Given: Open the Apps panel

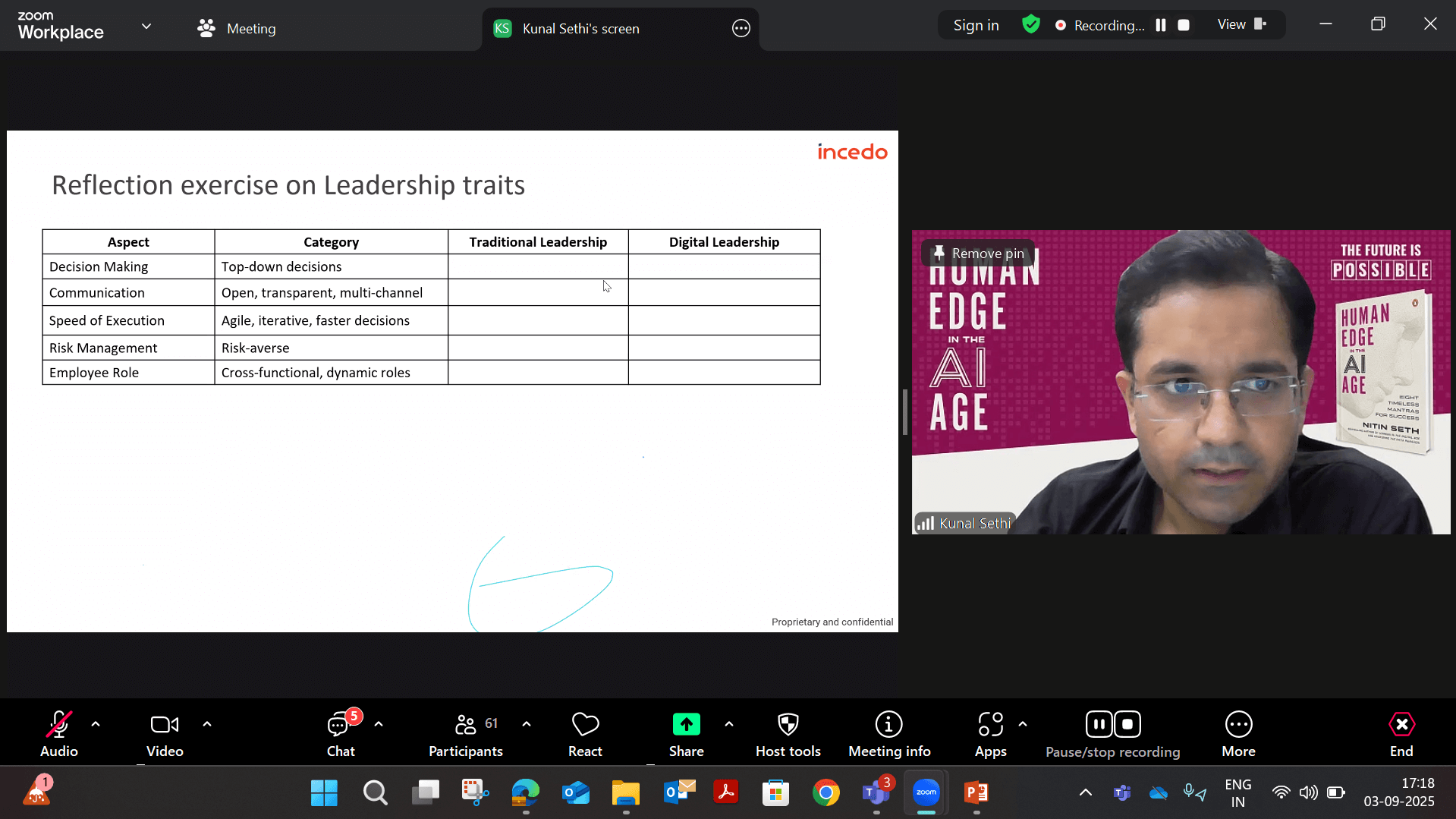Looking at the screenshot, I should point(990,733).
